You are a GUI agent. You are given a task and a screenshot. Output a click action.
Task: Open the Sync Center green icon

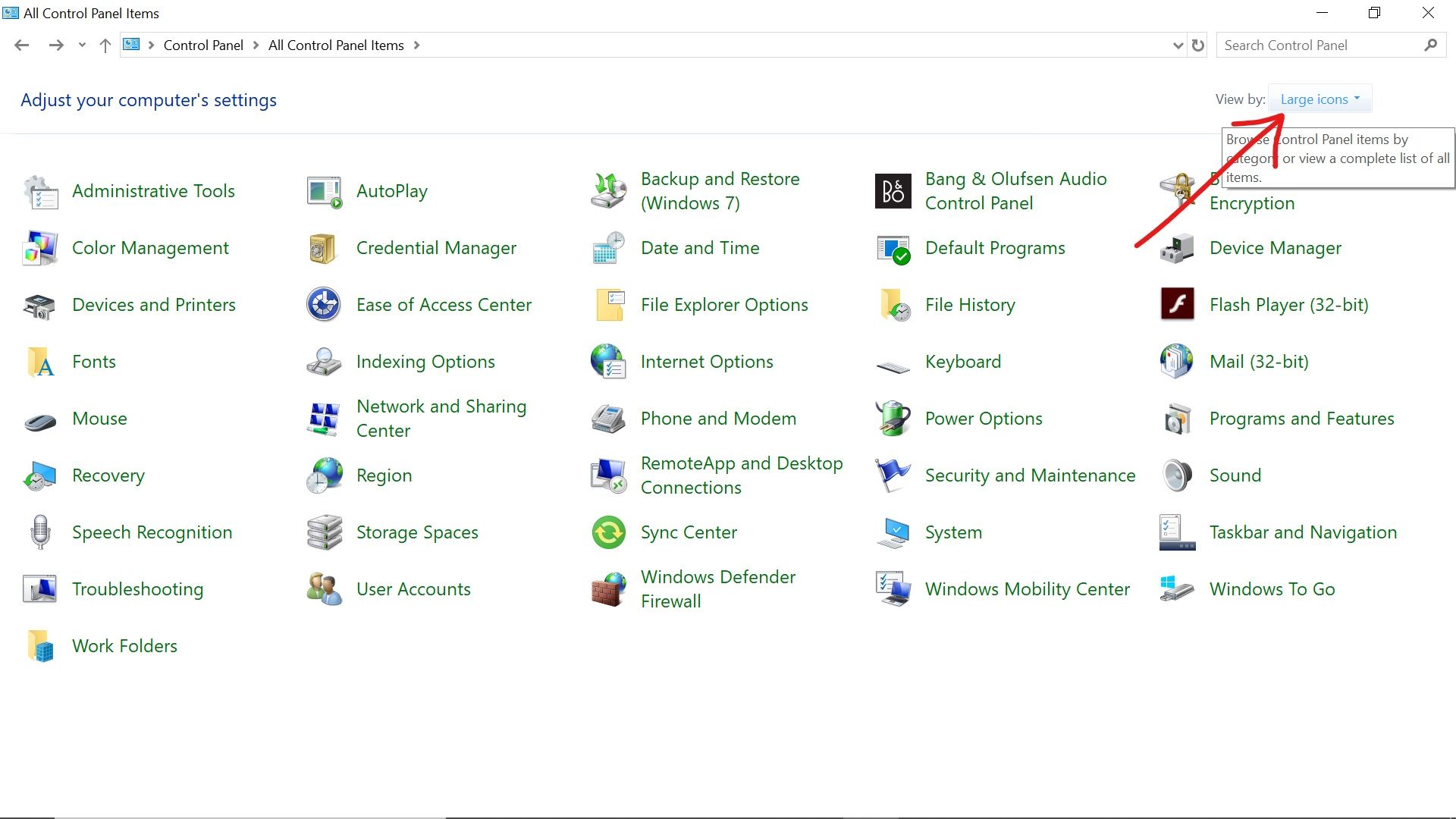point(608,532)
